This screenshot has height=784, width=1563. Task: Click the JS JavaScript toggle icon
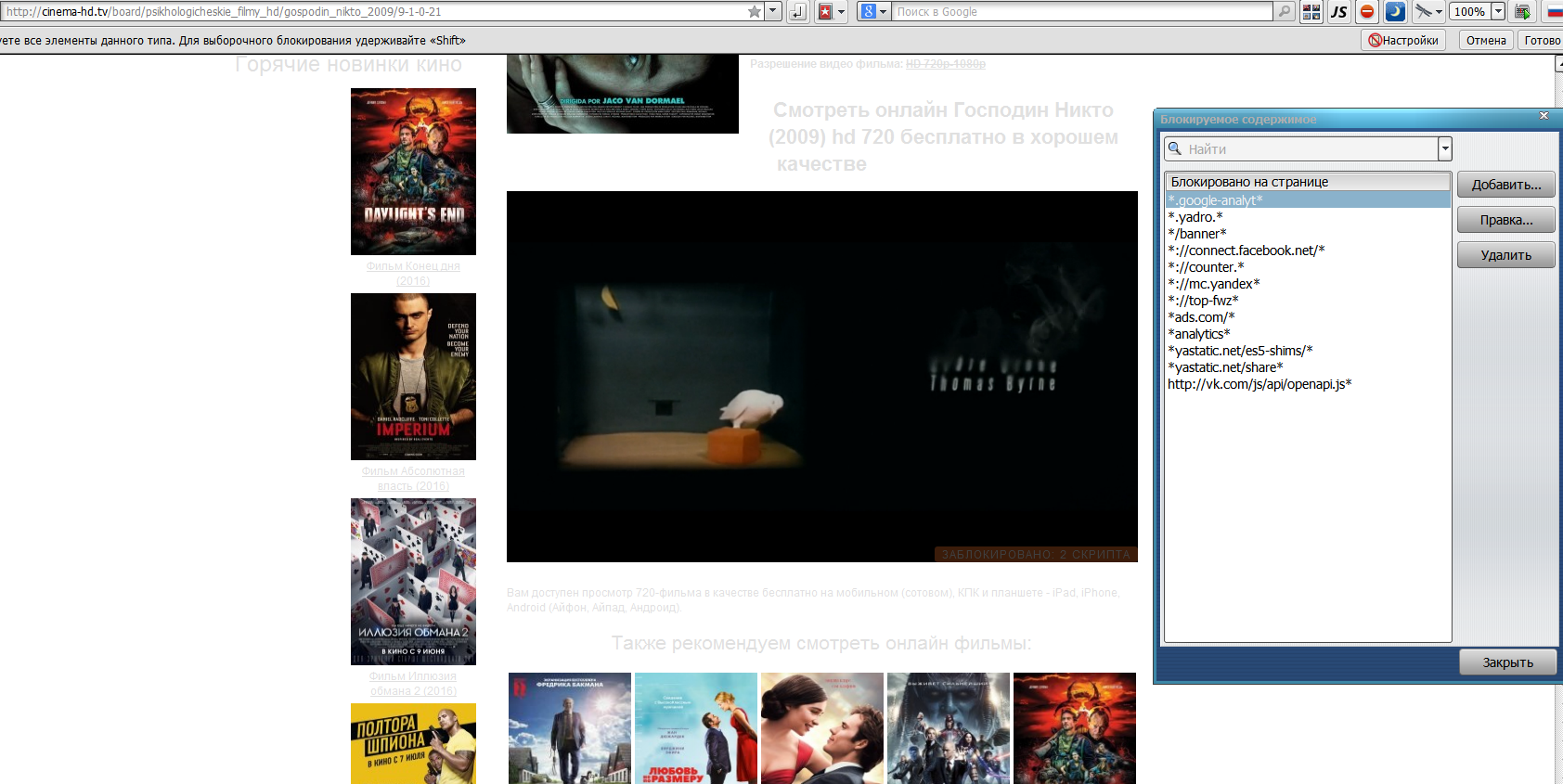[1338, 12]
